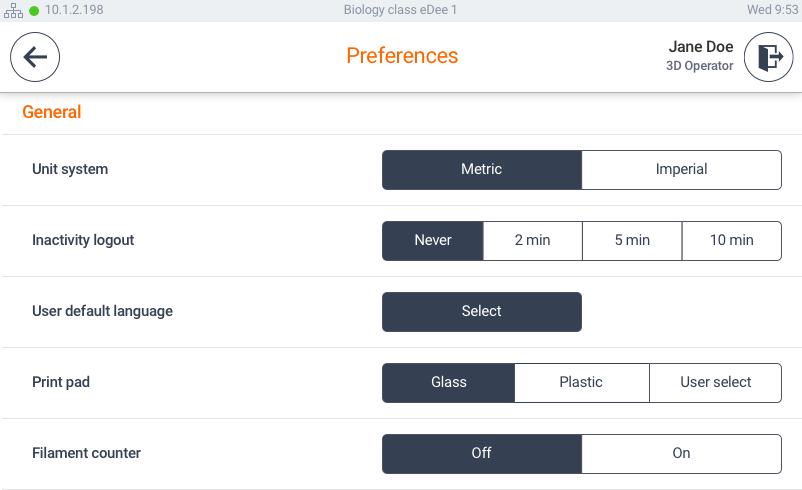Viewport: 802px width, 490px height.
Task: Log out via the exit door icon
Action: click(768, 57)
